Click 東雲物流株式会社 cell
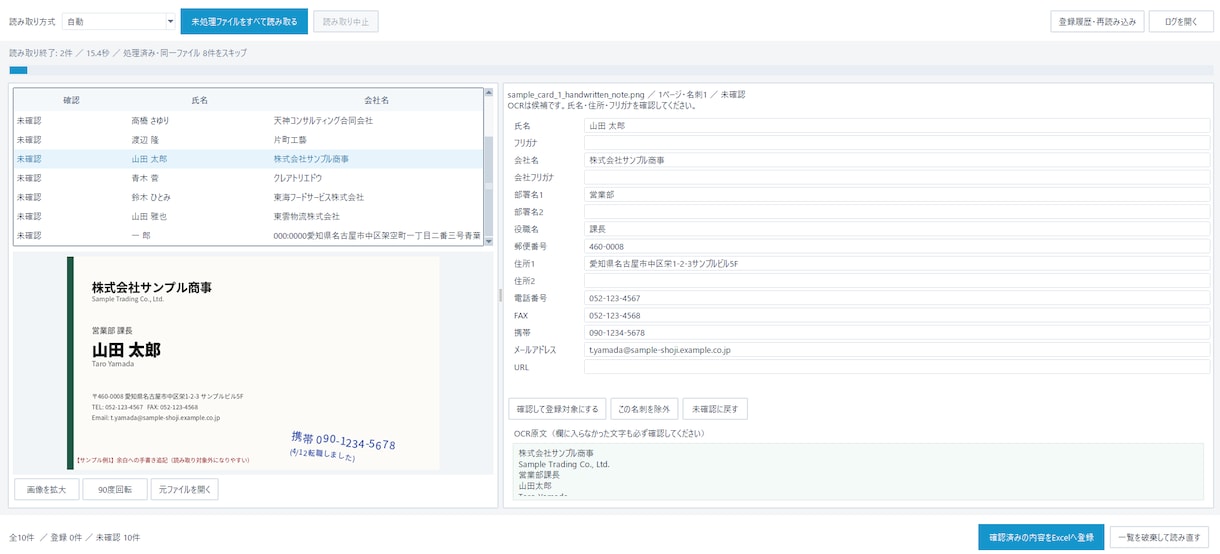 tap(306, 216)
